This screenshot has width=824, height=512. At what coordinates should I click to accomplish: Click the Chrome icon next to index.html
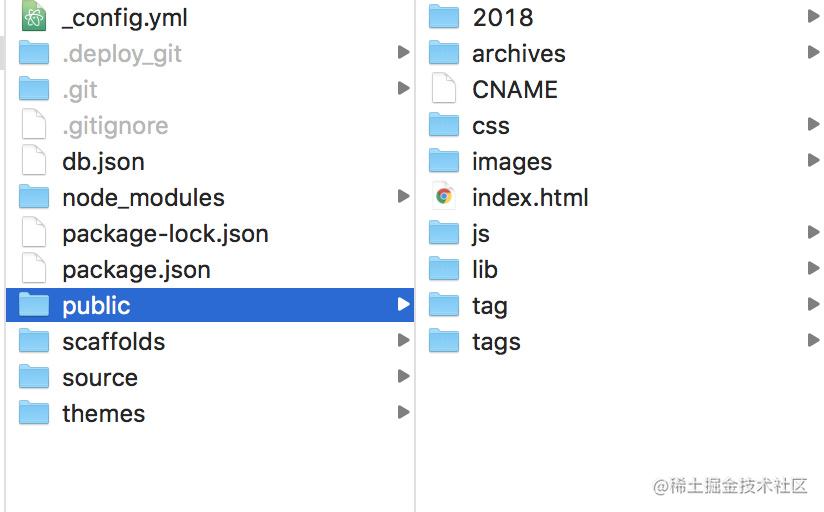444,197
